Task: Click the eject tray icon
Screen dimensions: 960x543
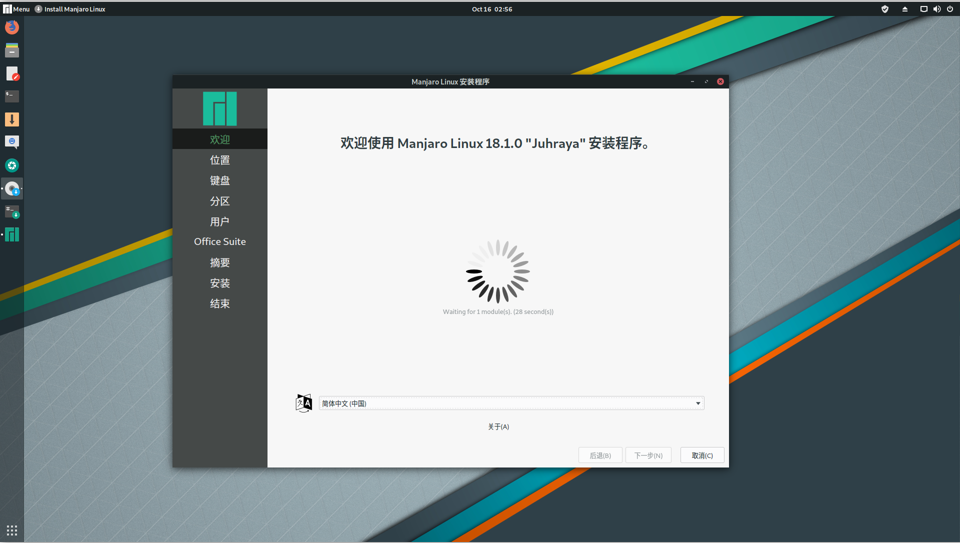Action: pyautogui.click(x=904, y=9)
